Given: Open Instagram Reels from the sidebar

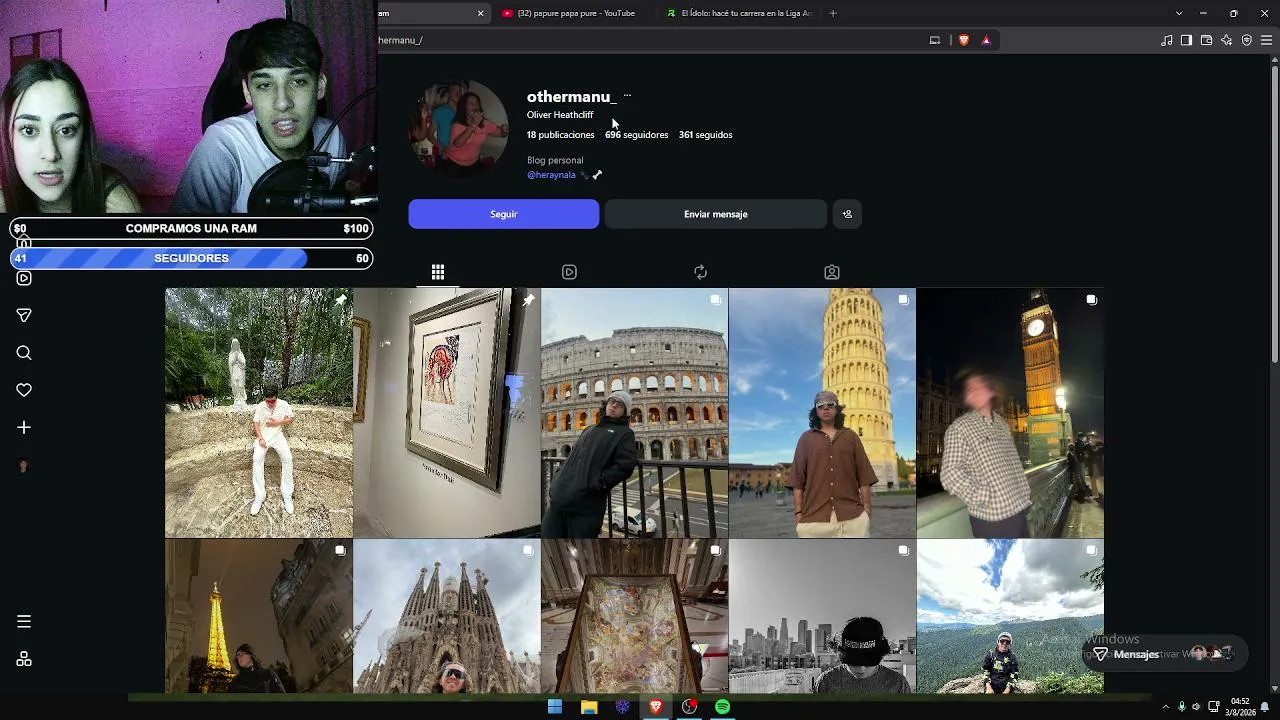Looking at the screenshot, I should pos(24,278).
